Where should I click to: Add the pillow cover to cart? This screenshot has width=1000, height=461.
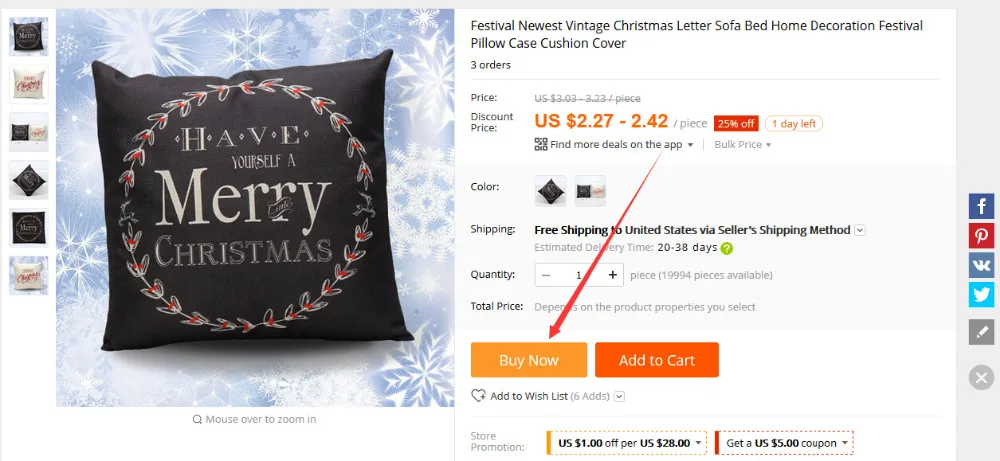click(x=657, y=360)
